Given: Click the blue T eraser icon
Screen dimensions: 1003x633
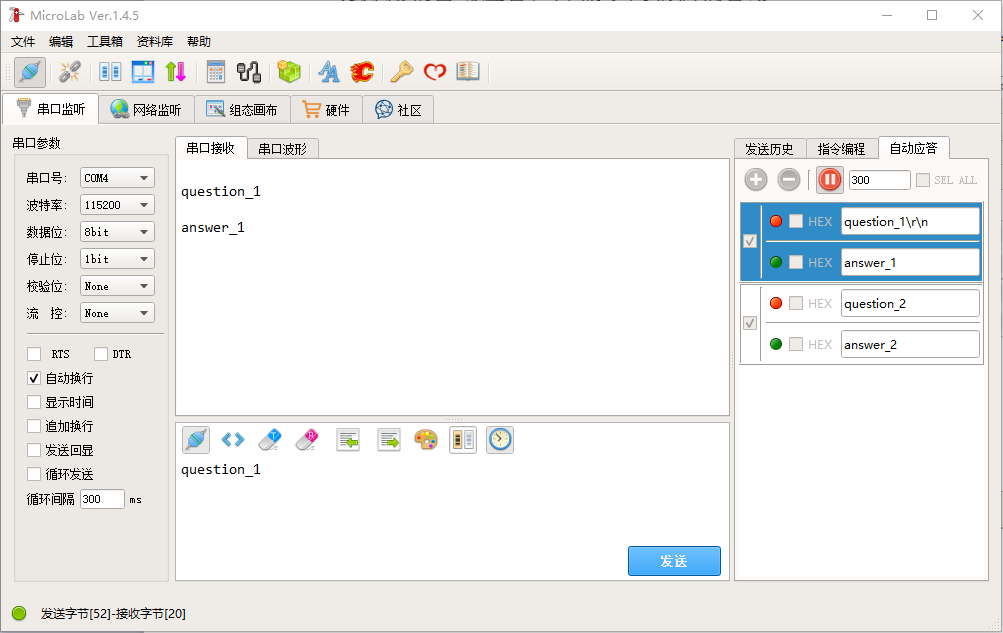Looking at the screenshot, I should point(270,440).
